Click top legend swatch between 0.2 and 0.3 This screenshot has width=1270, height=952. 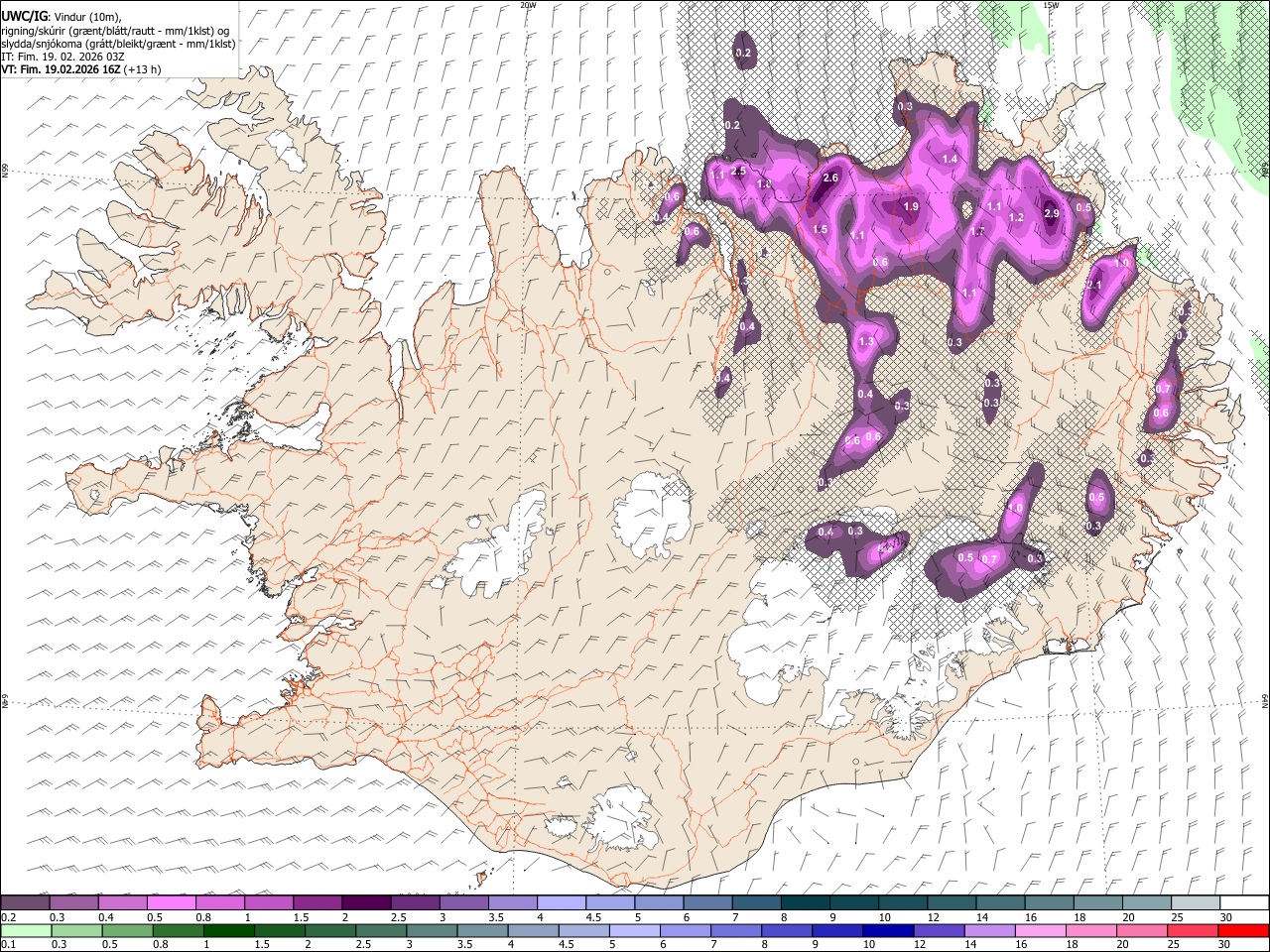point(25,903)
